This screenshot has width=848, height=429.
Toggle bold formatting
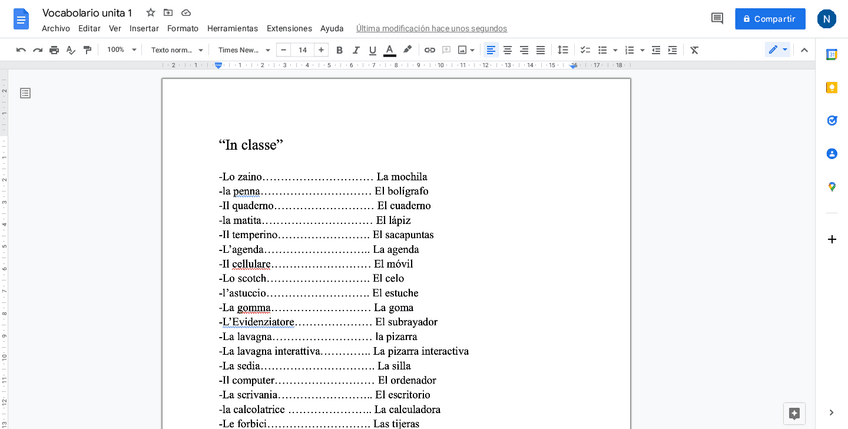339,50
